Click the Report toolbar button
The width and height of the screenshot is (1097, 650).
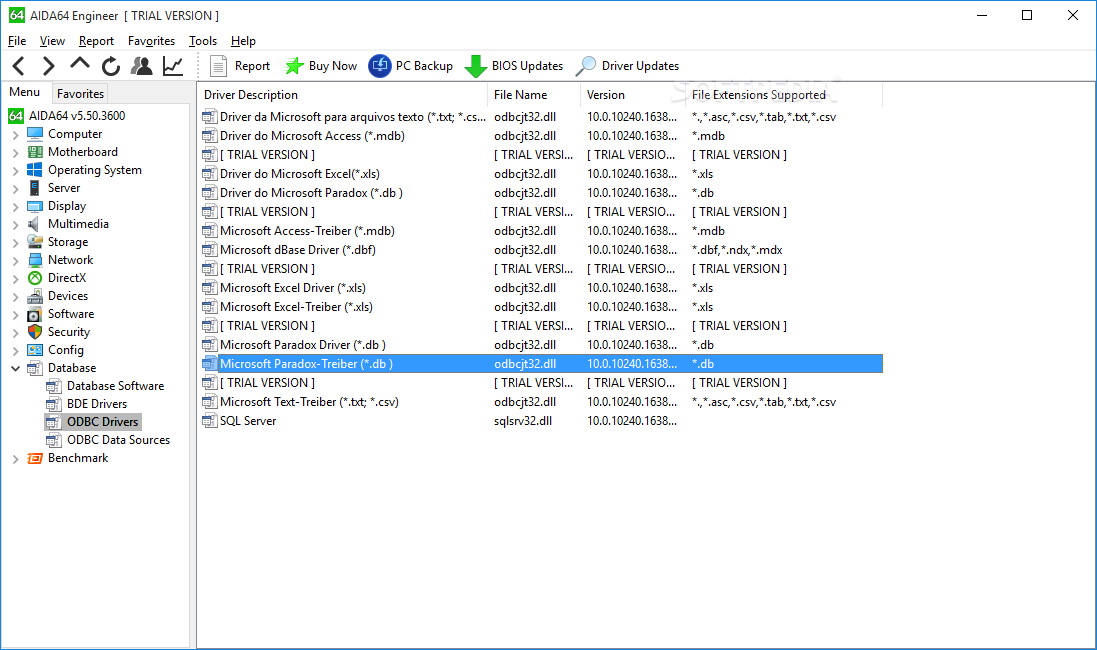[x=239, y=66]
